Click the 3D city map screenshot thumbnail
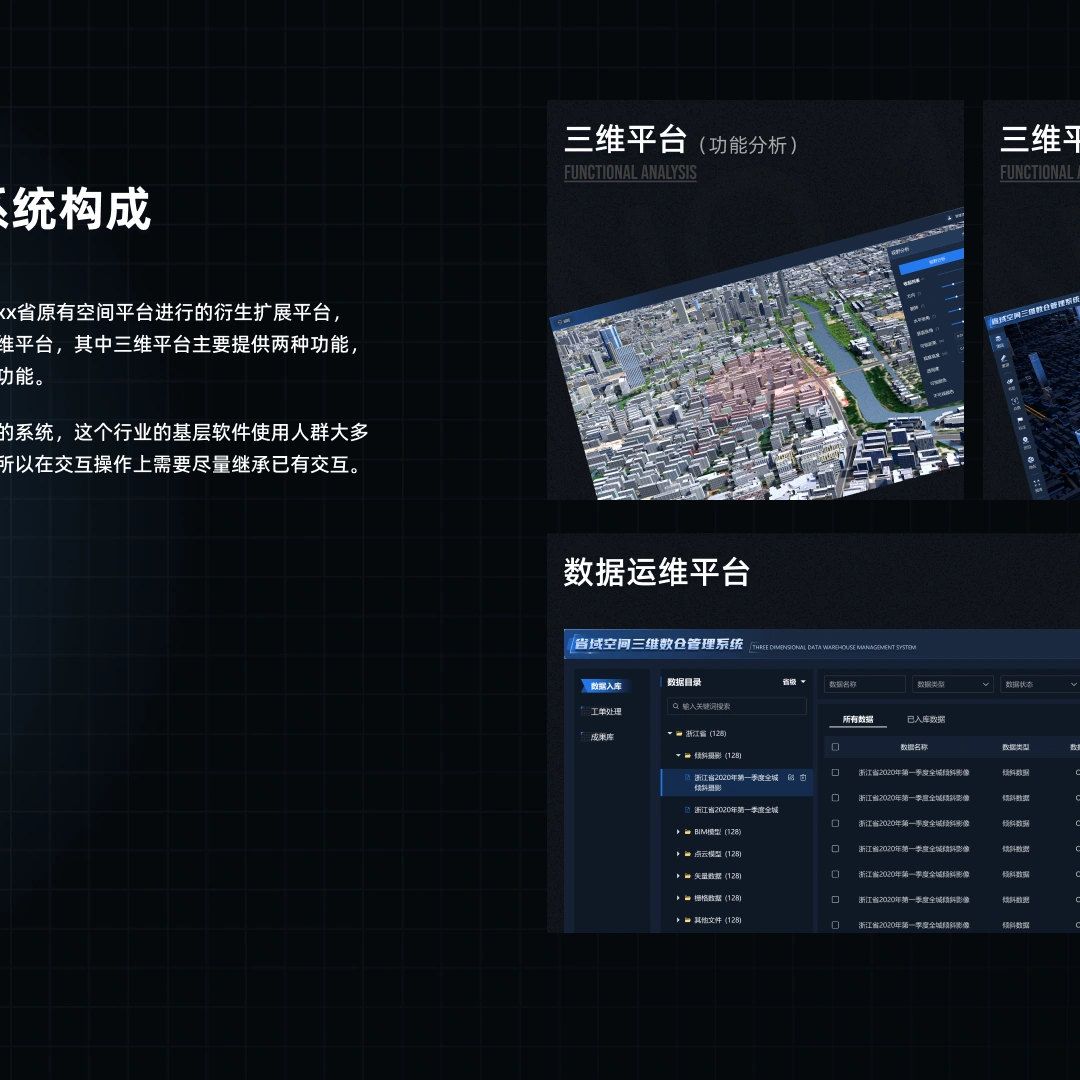The height and width of the screenshot is (1080, 1080). pos(758,355)
